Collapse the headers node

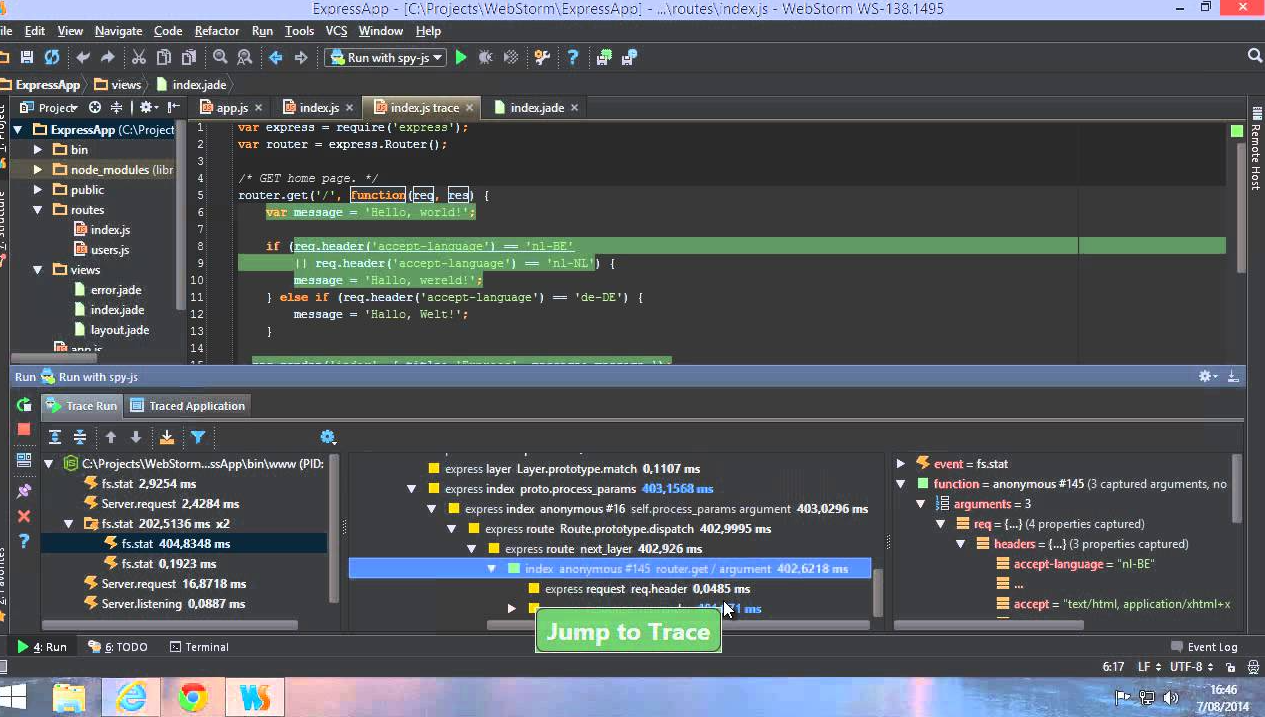pyautogui.click(x=960, y=544)
